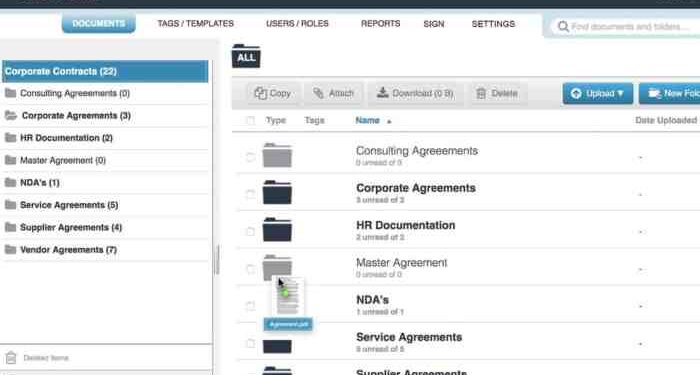
Task: Open the REPORTS tab
Action: [380, 23]
